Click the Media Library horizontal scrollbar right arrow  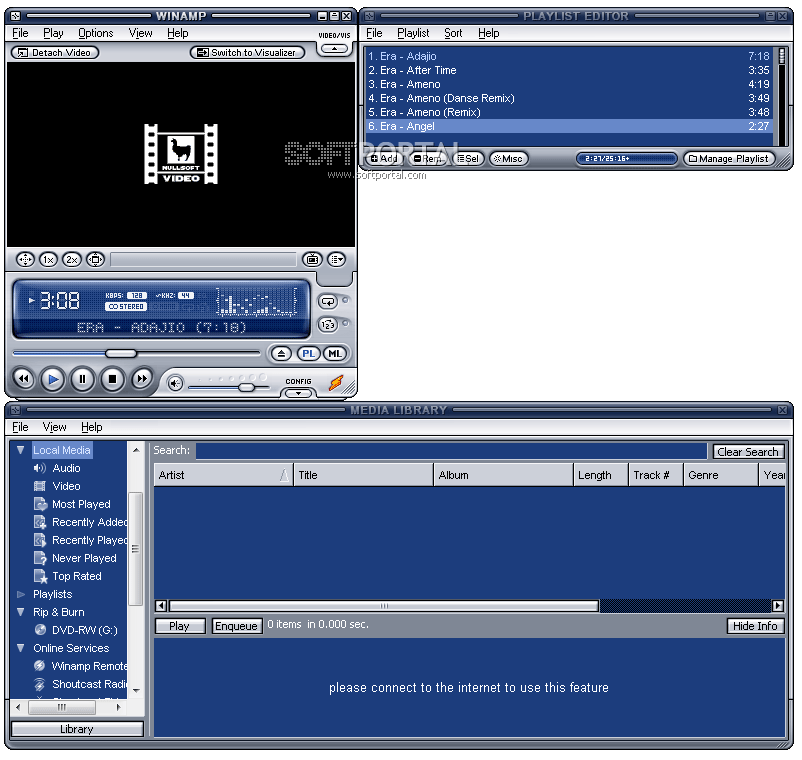pos(777,606)
